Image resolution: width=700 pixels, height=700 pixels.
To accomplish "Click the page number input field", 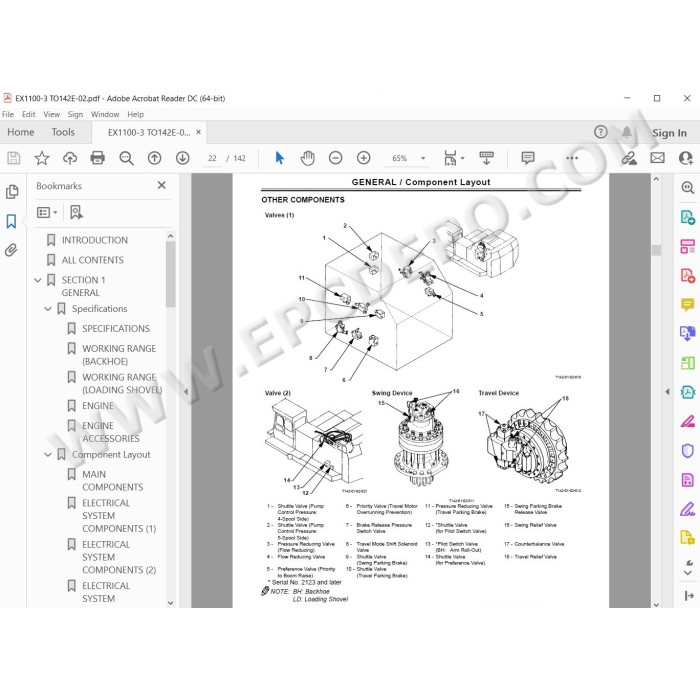I will 212,158.
